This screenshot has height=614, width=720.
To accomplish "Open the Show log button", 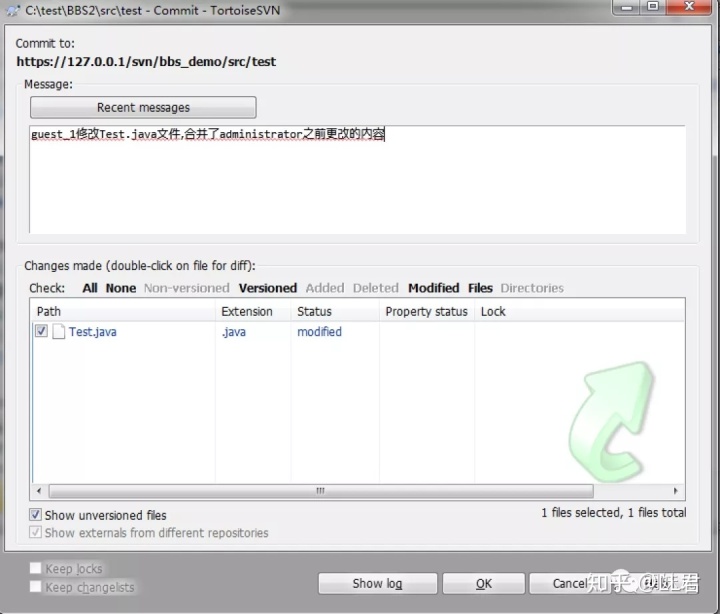I will (377, 583).
